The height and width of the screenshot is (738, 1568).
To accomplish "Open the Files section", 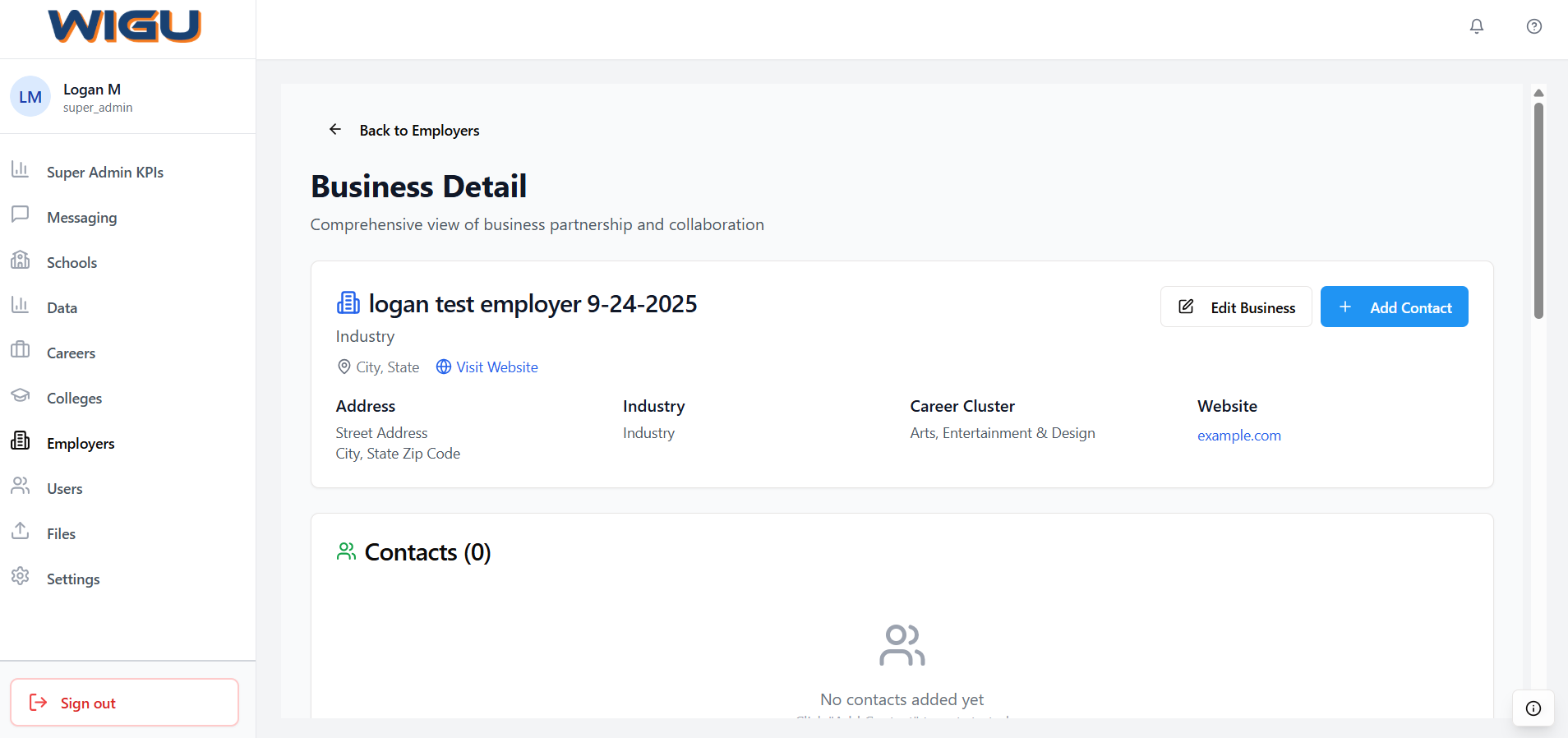I will click(61, 534).
